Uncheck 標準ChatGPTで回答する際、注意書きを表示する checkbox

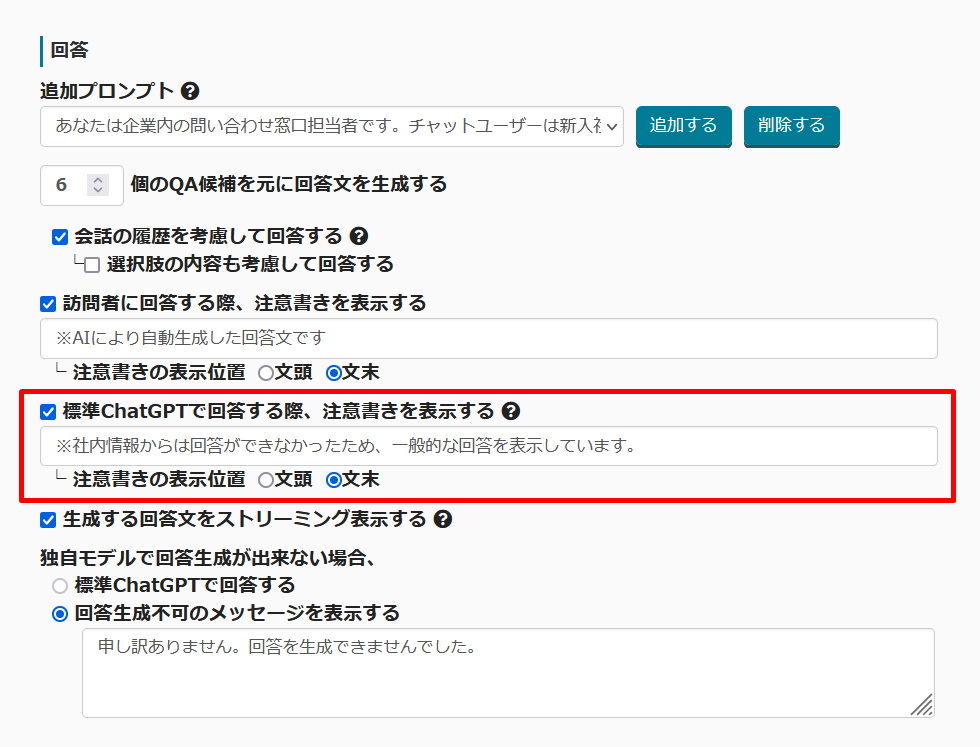48,412
